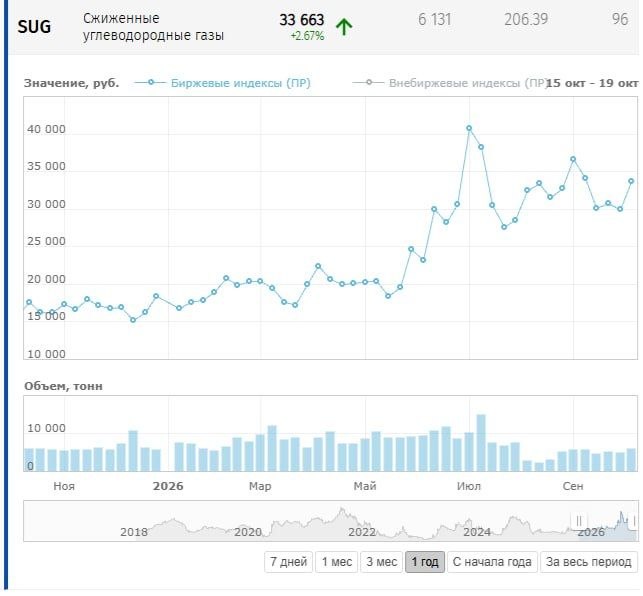
Task: Click the Июл x-axis label
Action: [469, 486]
